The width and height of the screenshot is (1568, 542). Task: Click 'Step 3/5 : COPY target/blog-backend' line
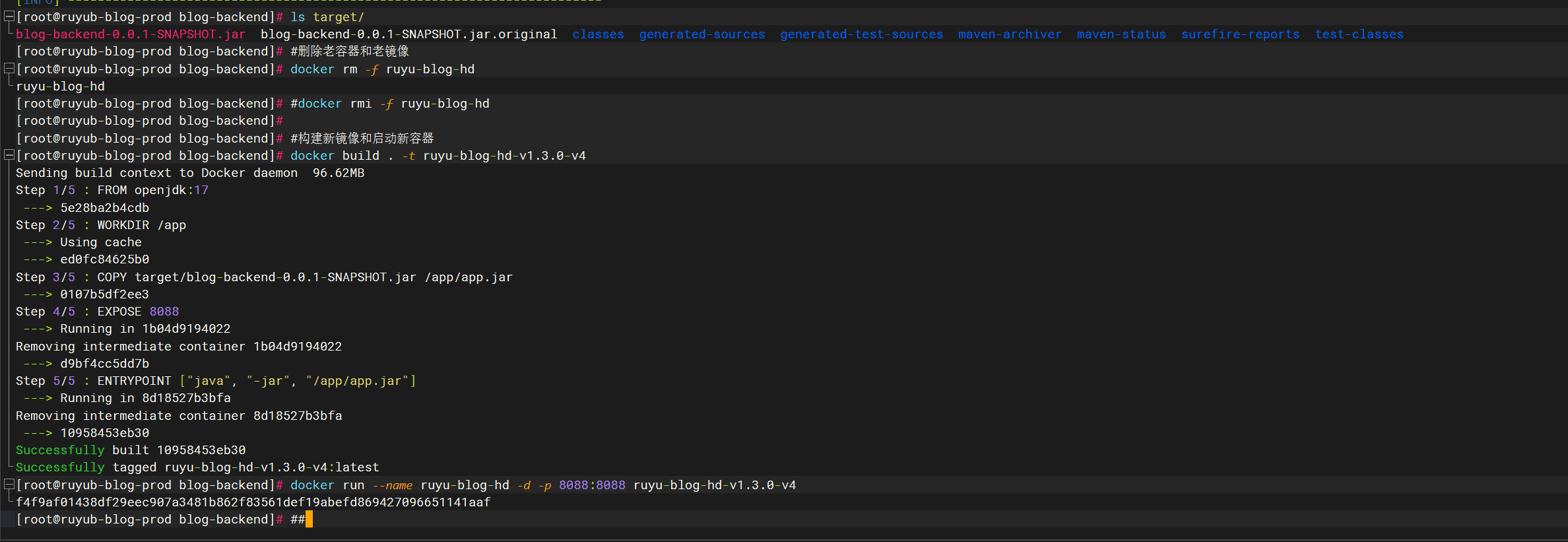264,277
